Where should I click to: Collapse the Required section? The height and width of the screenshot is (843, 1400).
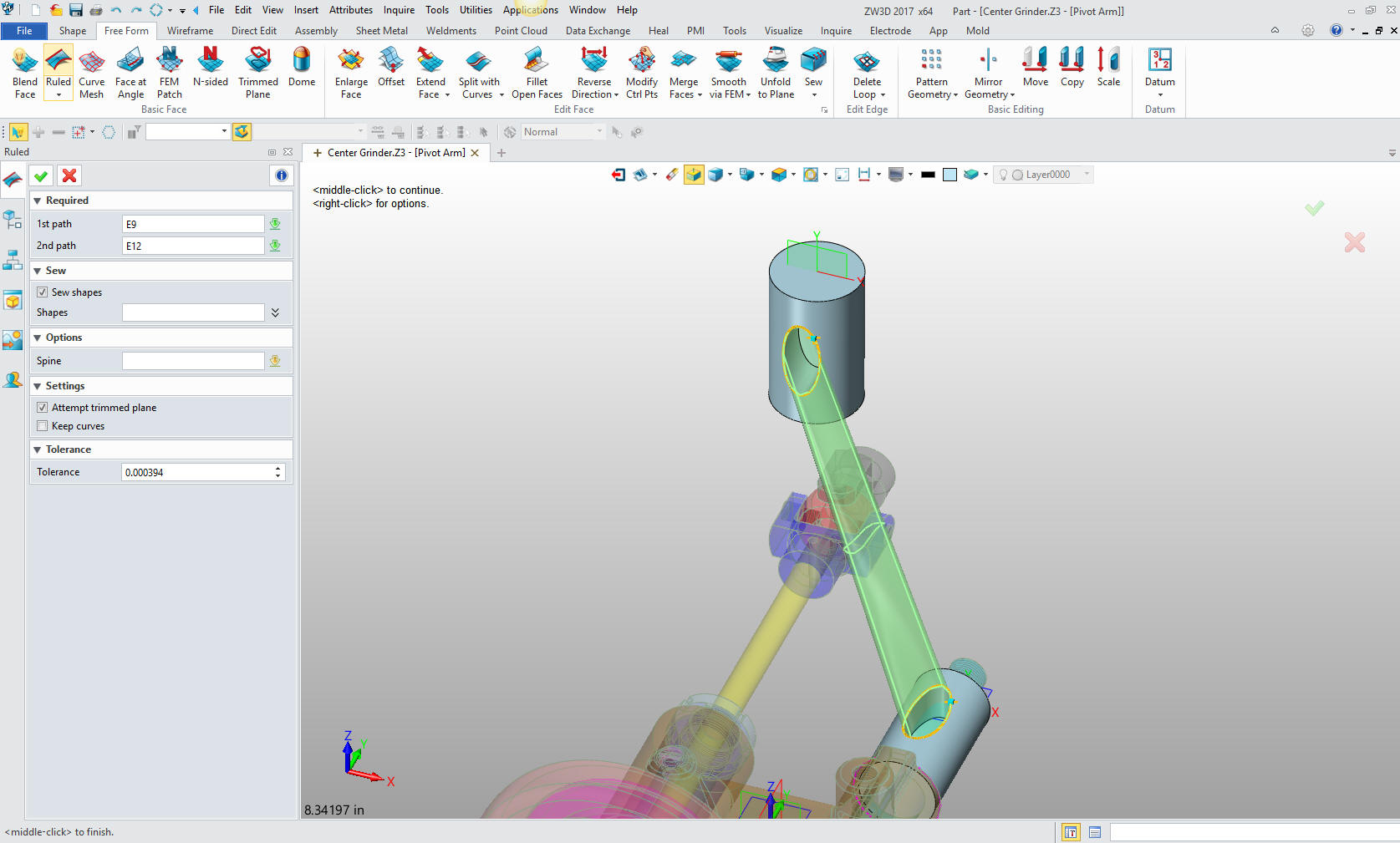pos(38,201)
